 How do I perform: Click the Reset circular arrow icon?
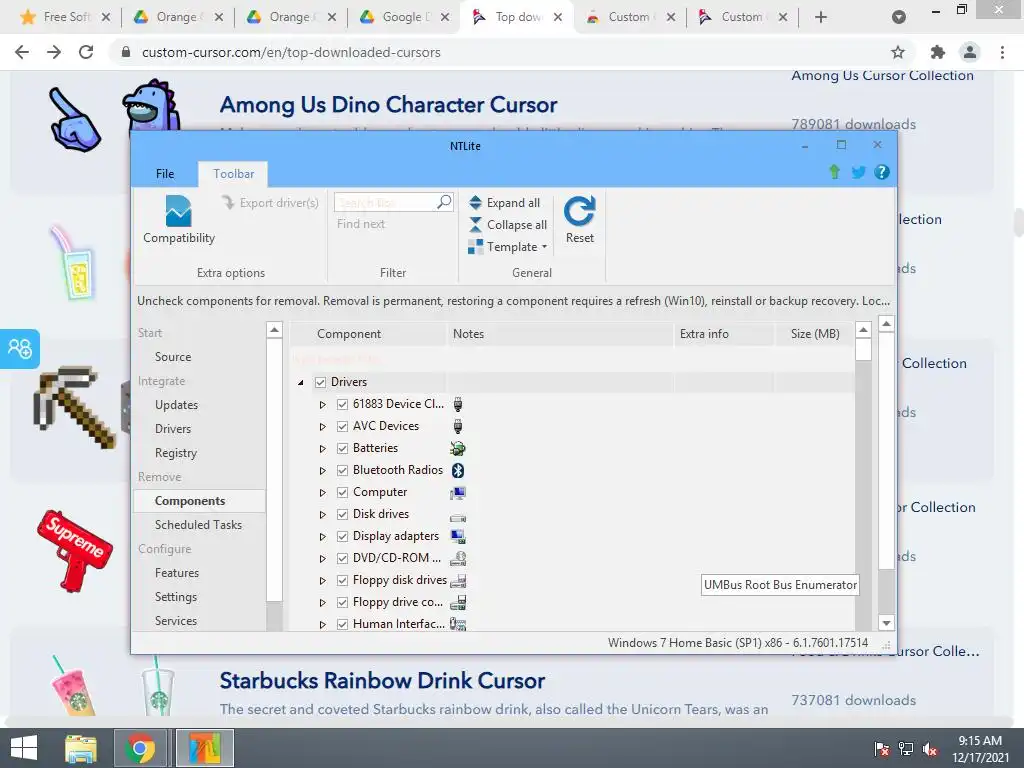point(579,210)
